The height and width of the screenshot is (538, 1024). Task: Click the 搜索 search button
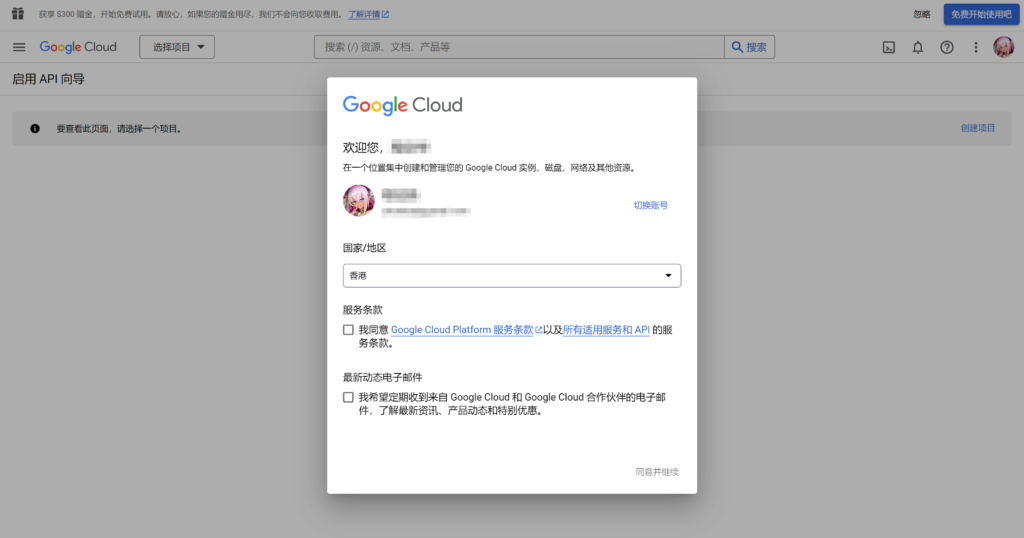coord(750,47)
